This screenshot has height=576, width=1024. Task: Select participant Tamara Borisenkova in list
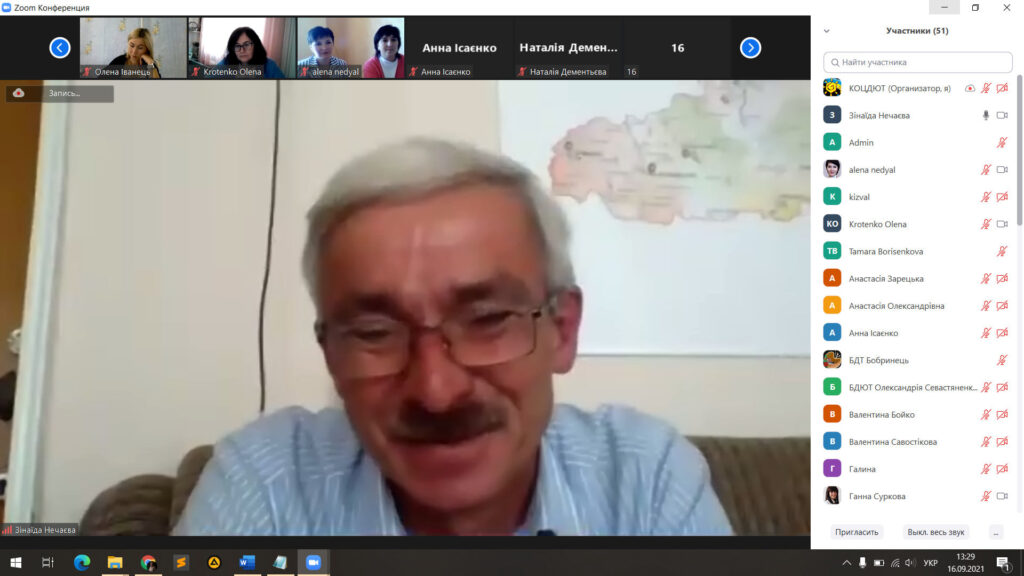(x=885, y=251)
